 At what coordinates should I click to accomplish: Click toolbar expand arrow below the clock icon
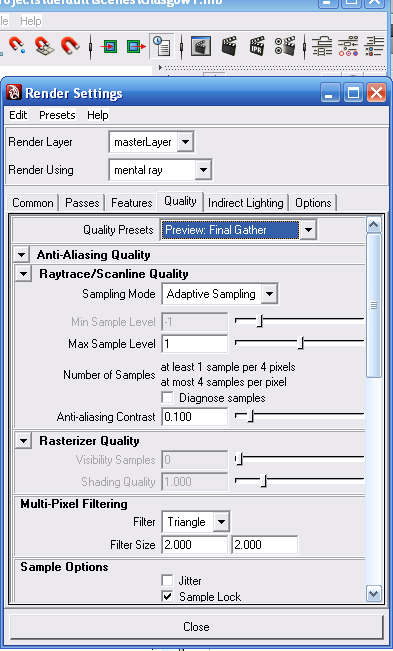pyautogui.click(x=161, y=67)
